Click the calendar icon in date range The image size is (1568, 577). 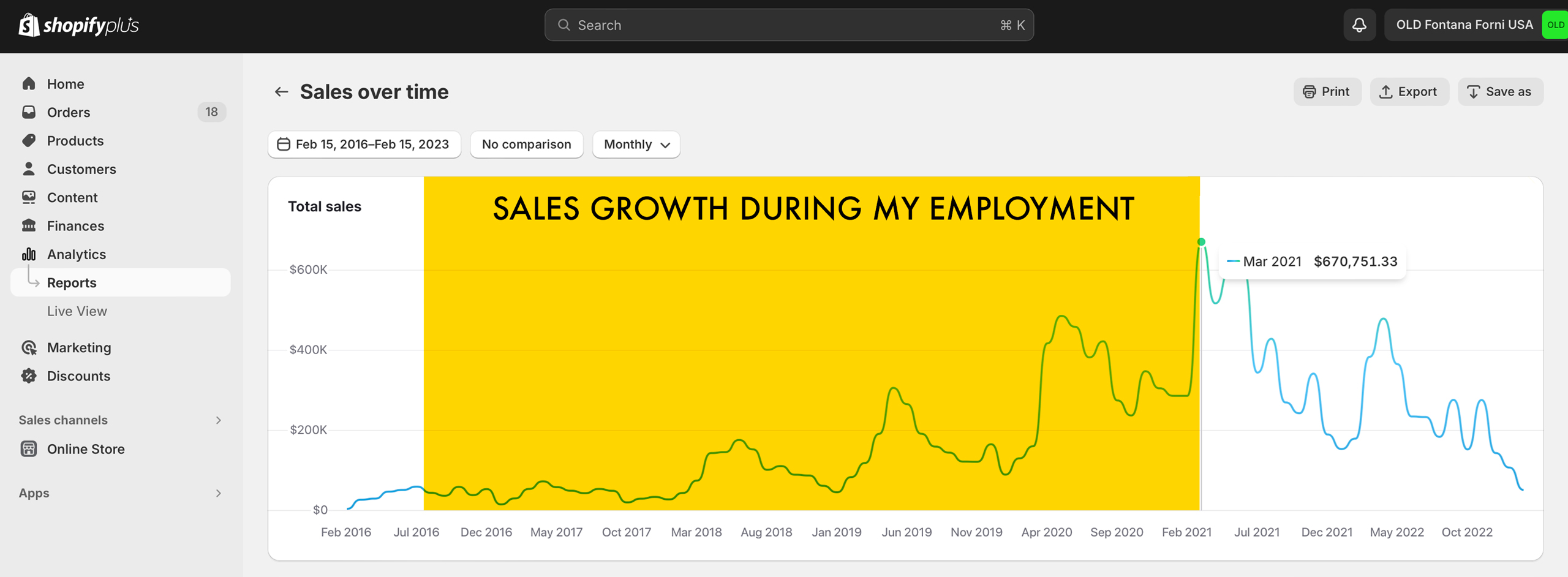[284, 145]
